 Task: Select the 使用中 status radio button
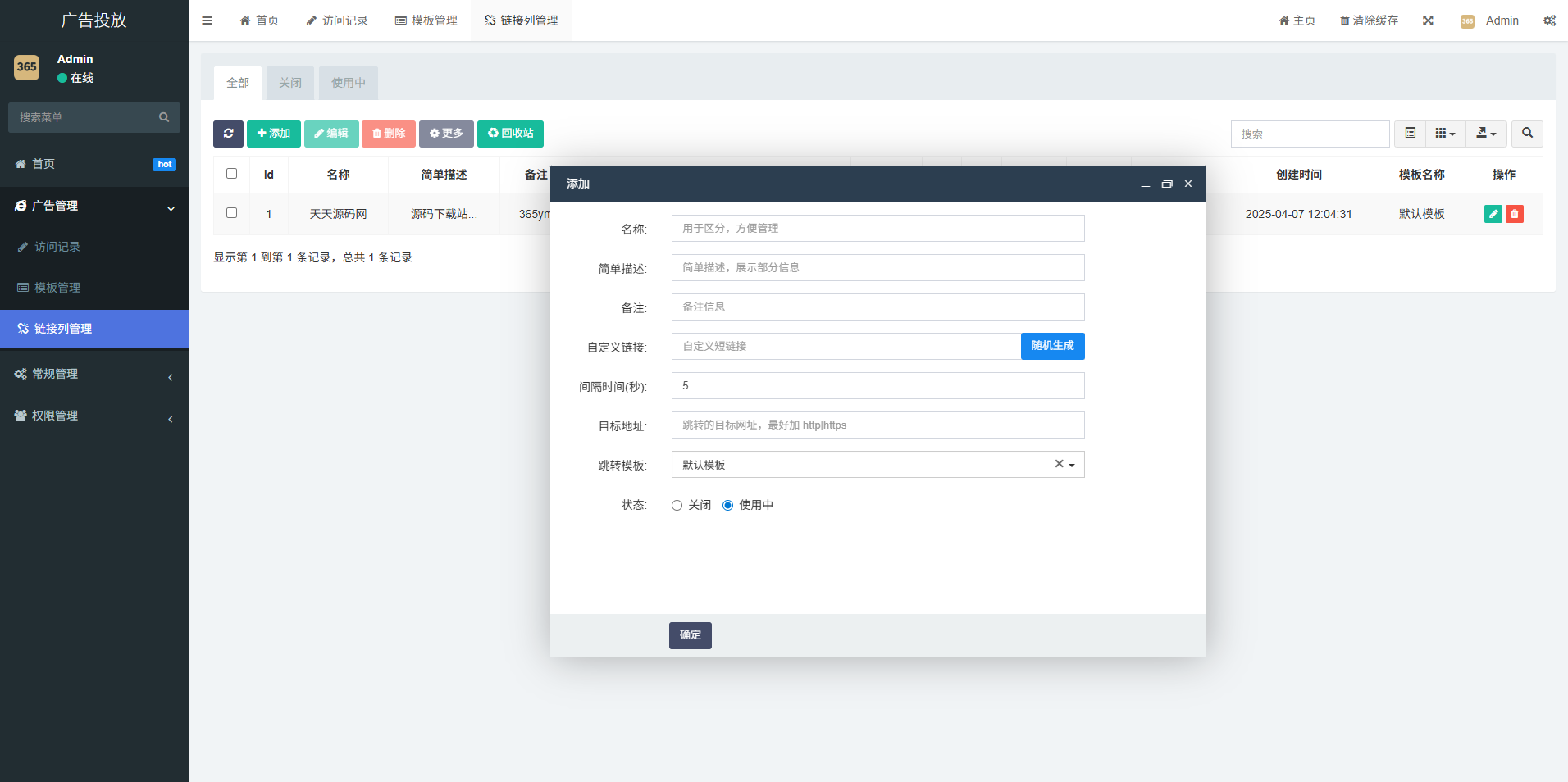click(x=727, y=506)
